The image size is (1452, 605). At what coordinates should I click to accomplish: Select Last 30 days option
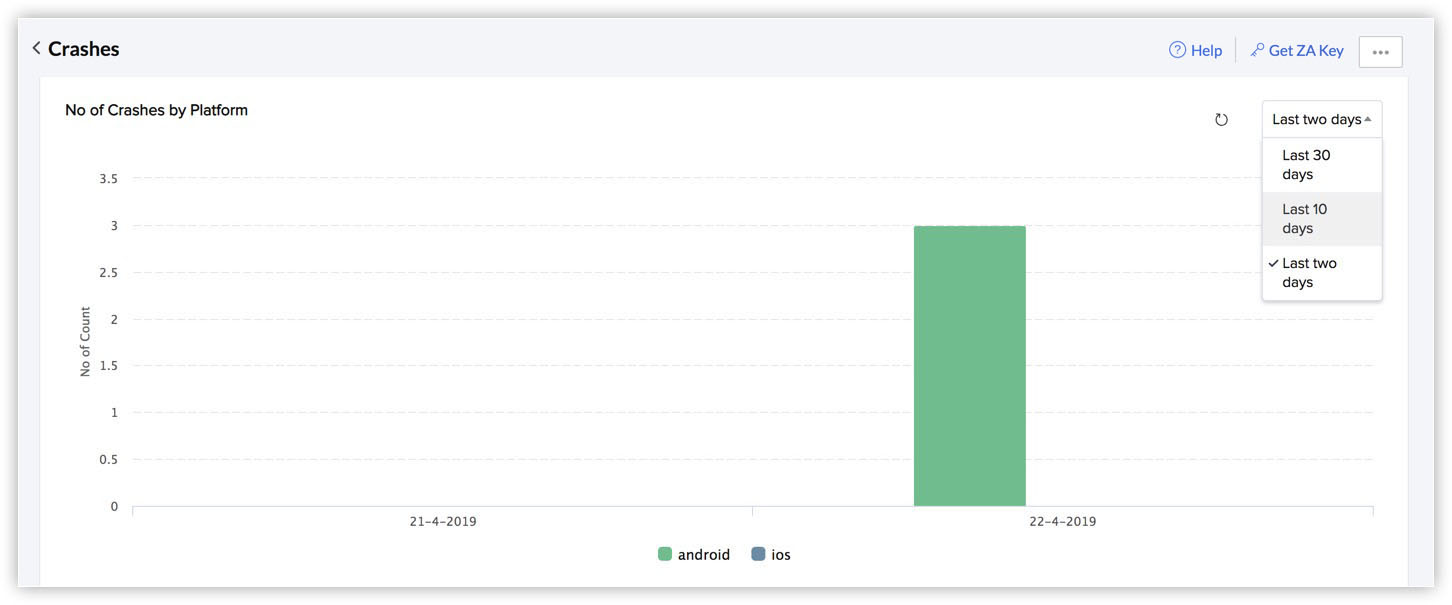point(1322,165)
